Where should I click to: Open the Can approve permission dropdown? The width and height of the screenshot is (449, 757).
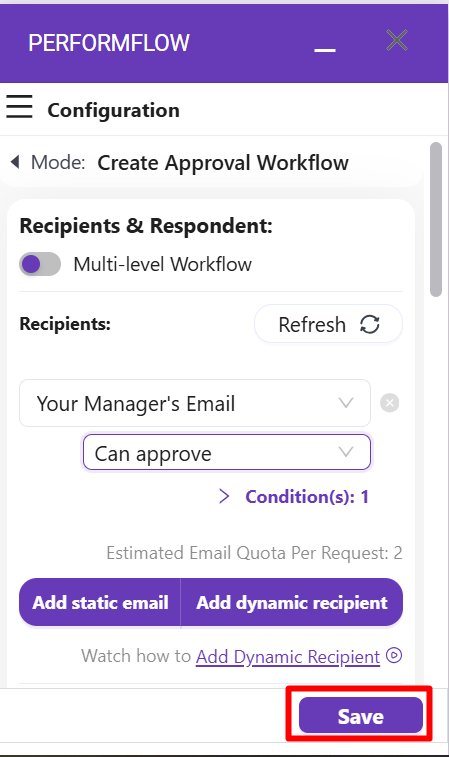point(227,452)
